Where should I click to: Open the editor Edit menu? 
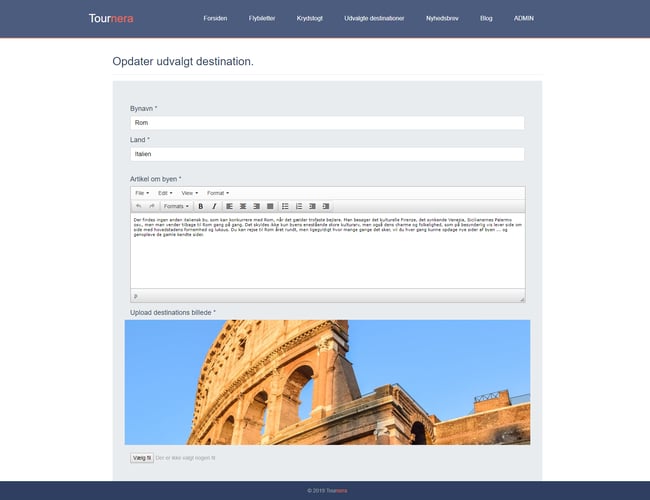click(x=165, y=193)
